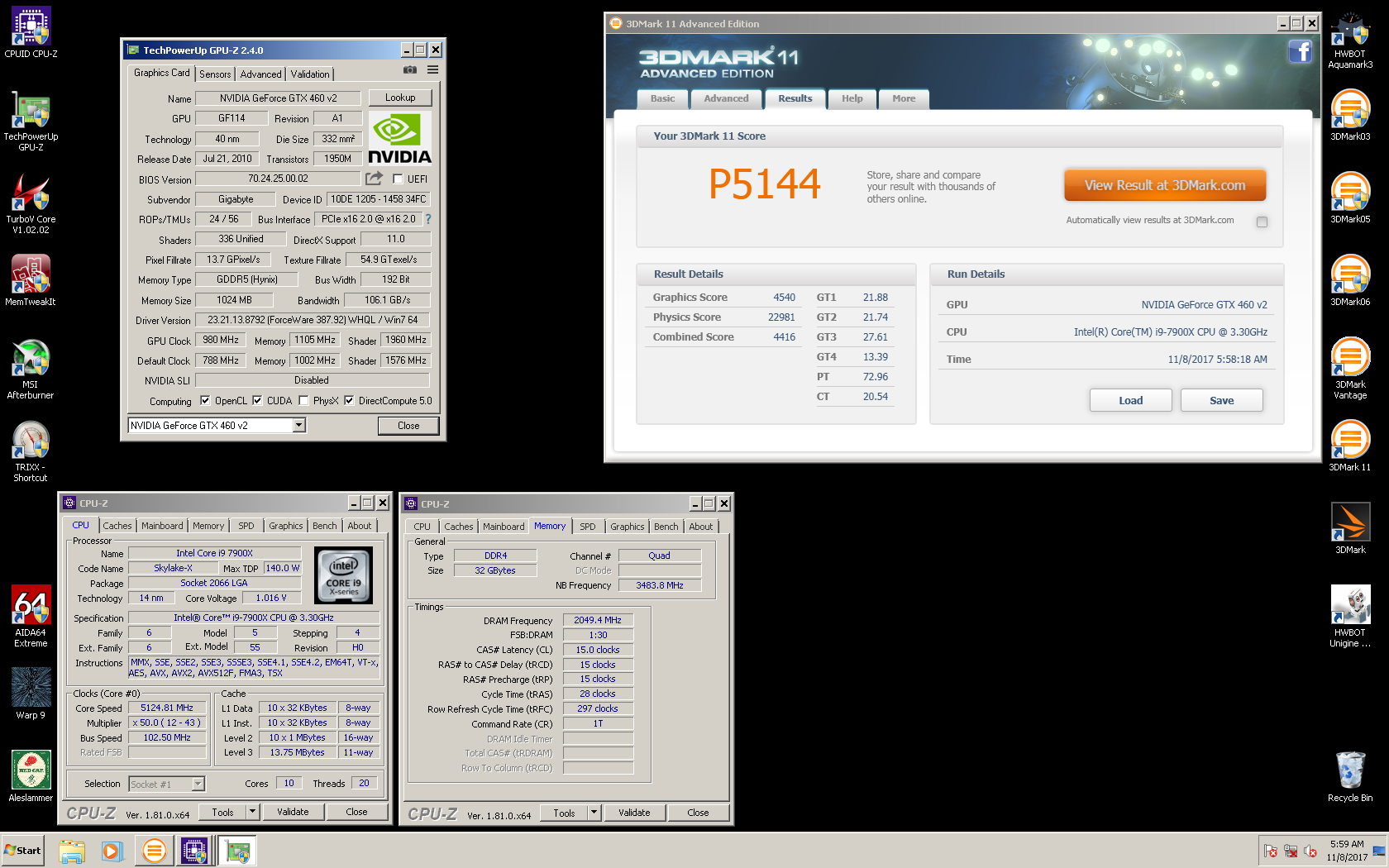Screen dimensions: 1389x868
Task: Click the Intel Core i9 logo in CPU-Z
Action: (344, 575)
